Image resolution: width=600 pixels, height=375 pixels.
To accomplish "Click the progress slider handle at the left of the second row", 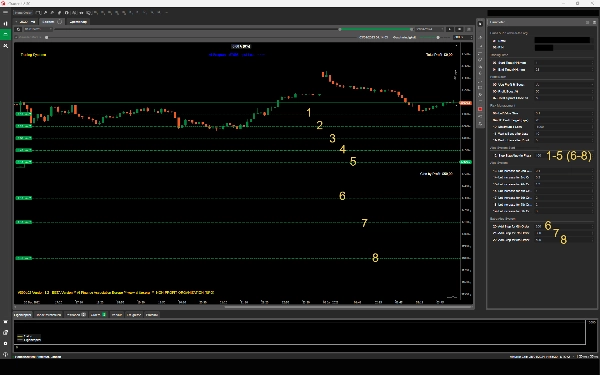I will (47, 38).
